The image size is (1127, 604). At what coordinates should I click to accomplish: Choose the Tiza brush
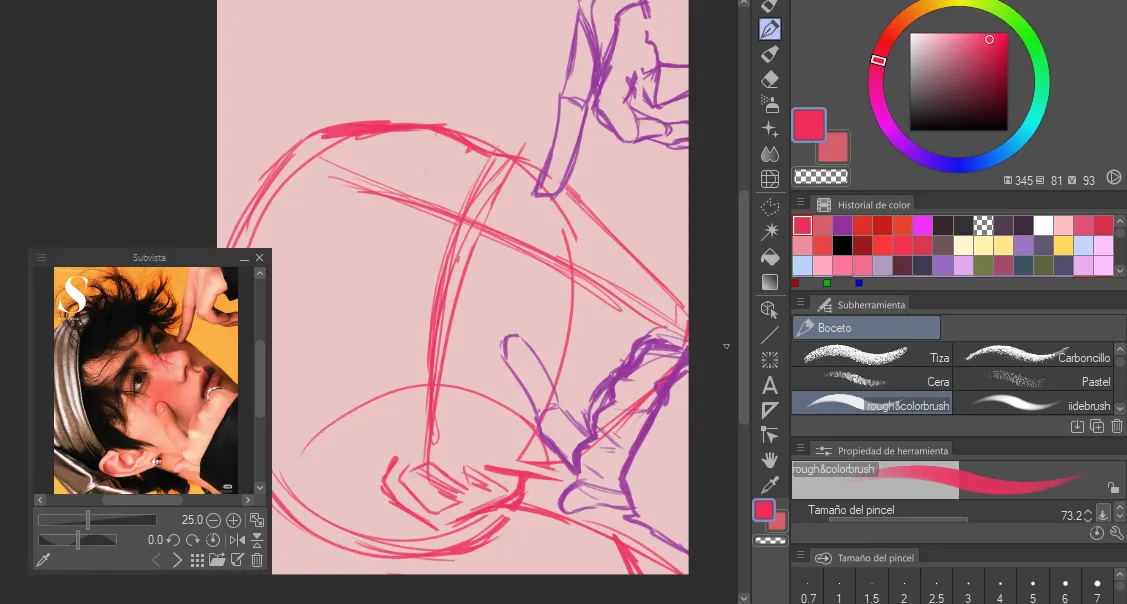click(872, 355)
